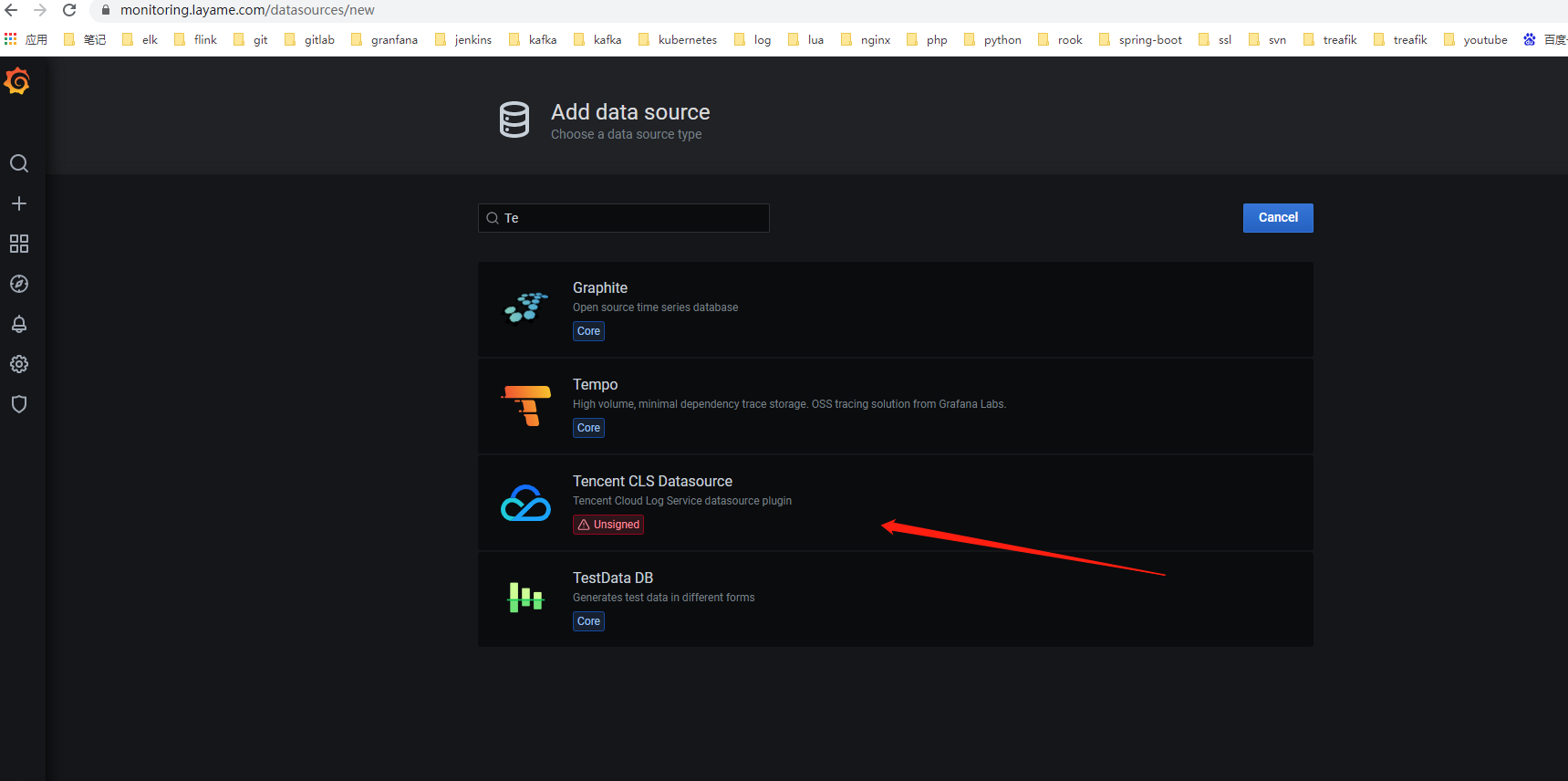Click the 'Add data source' heading

[630, 112]
